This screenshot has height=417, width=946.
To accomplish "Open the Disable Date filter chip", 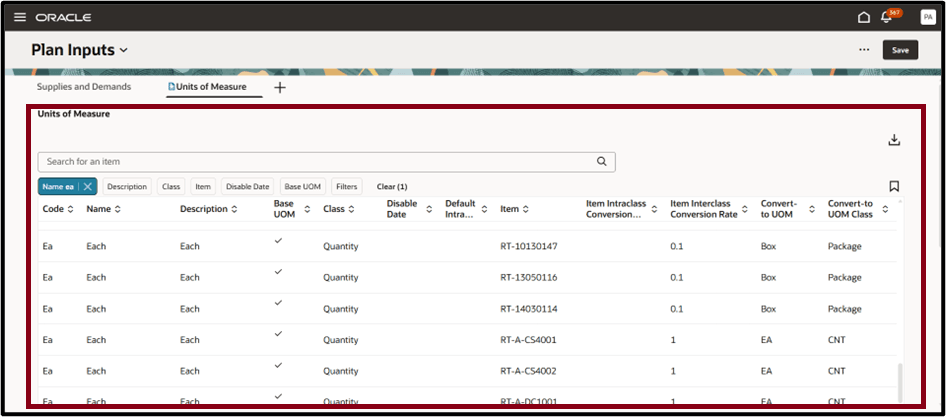I will click(247, 186).
